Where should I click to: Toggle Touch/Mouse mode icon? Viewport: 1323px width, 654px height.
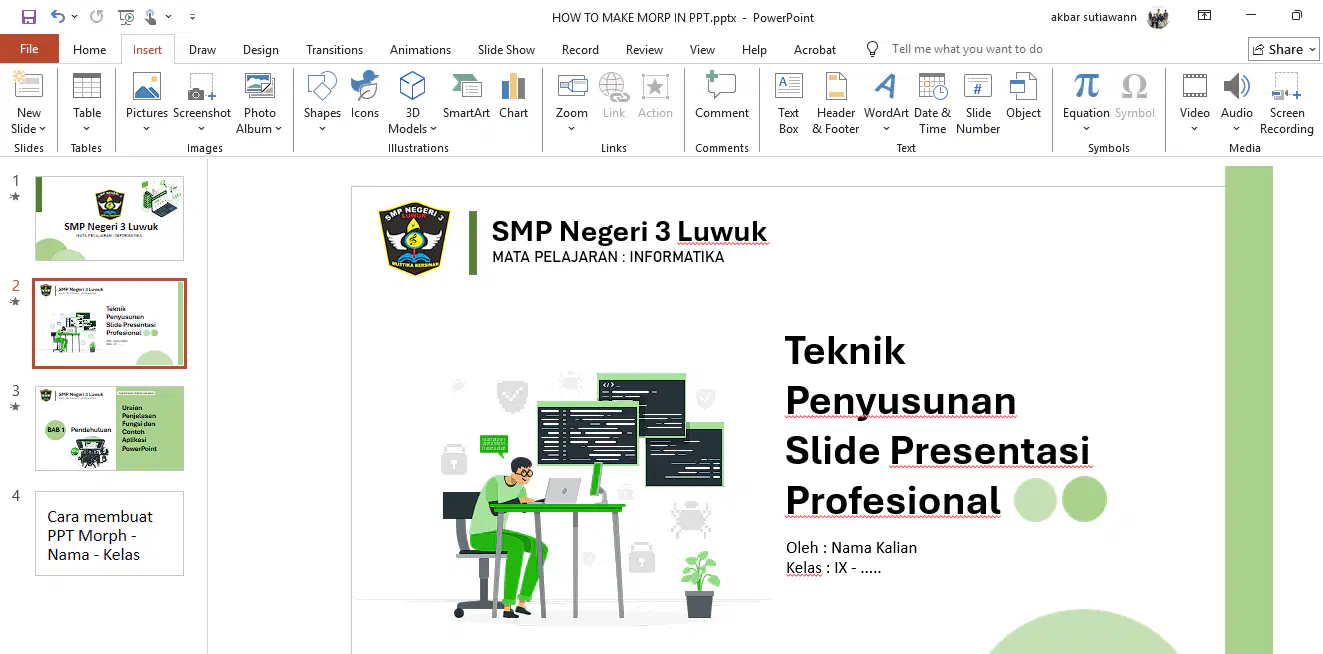click(151, 17)
